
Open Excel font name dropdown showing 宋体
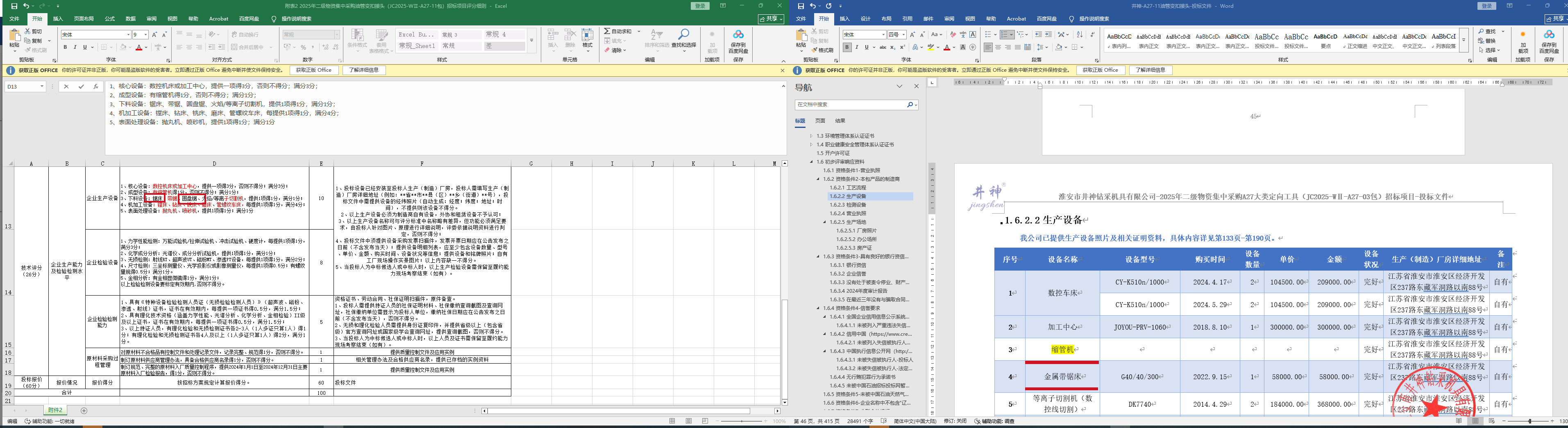[95, 35]
